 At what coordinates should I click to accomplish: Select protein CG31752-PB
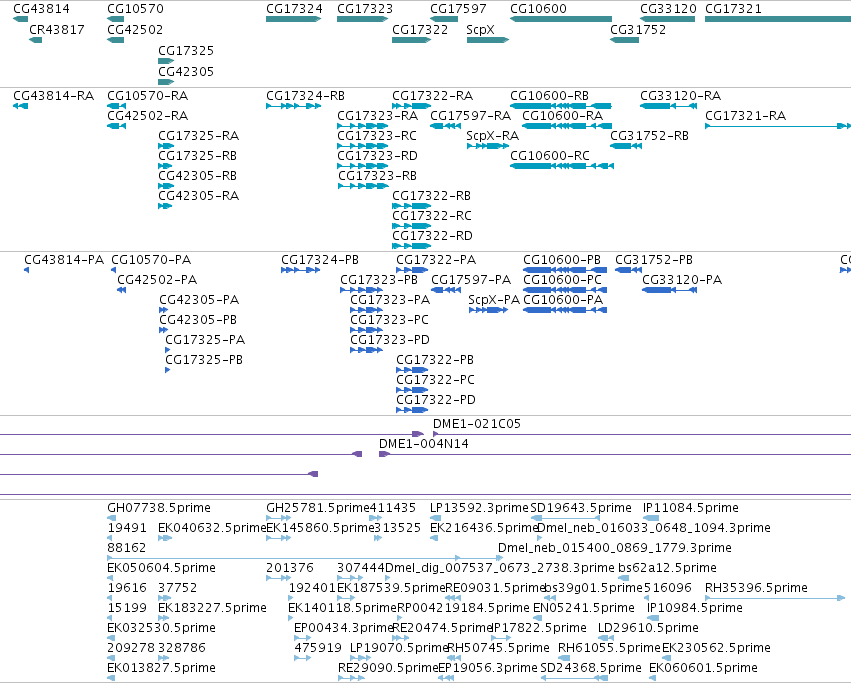[x=654, y=260]
